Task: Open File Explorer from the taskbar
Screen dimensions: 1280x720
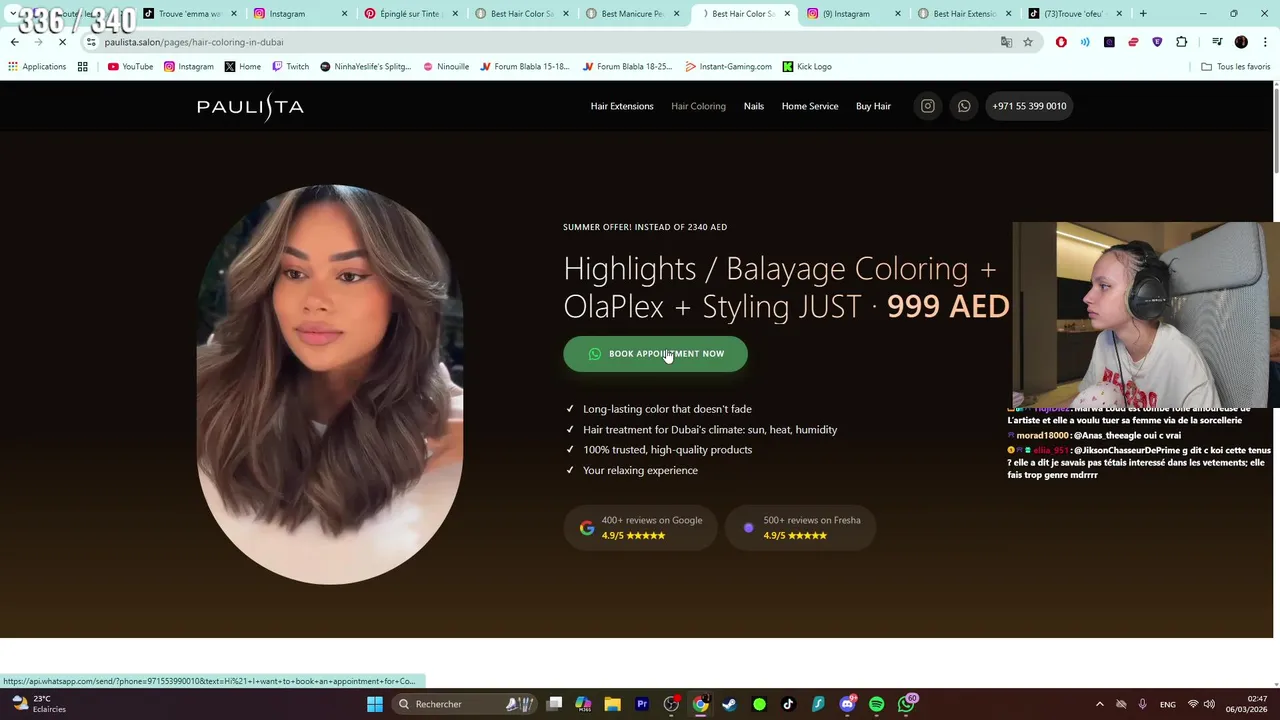Action: point(612,704)
